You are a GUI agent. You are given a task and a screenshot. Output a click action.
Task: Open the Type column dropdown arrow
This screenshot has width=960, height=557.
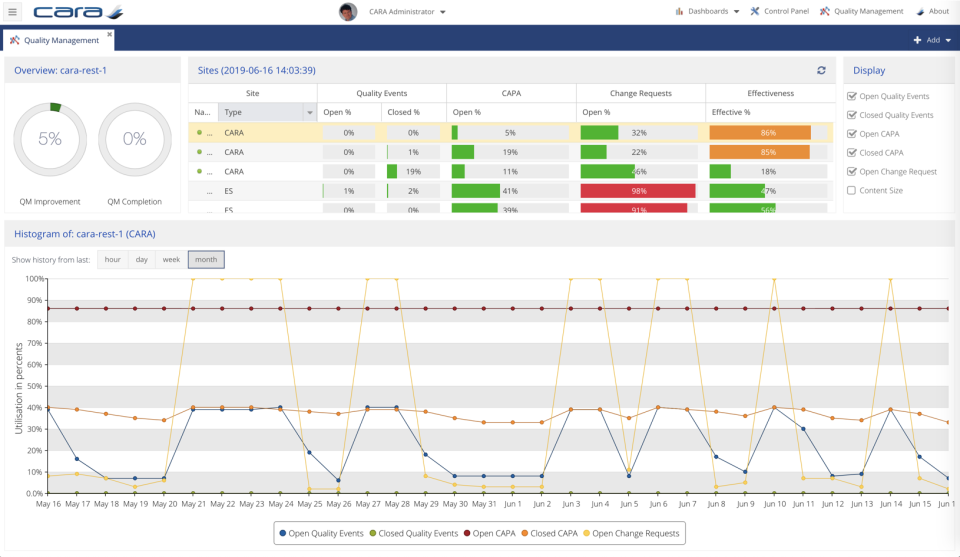coord(310,112)
